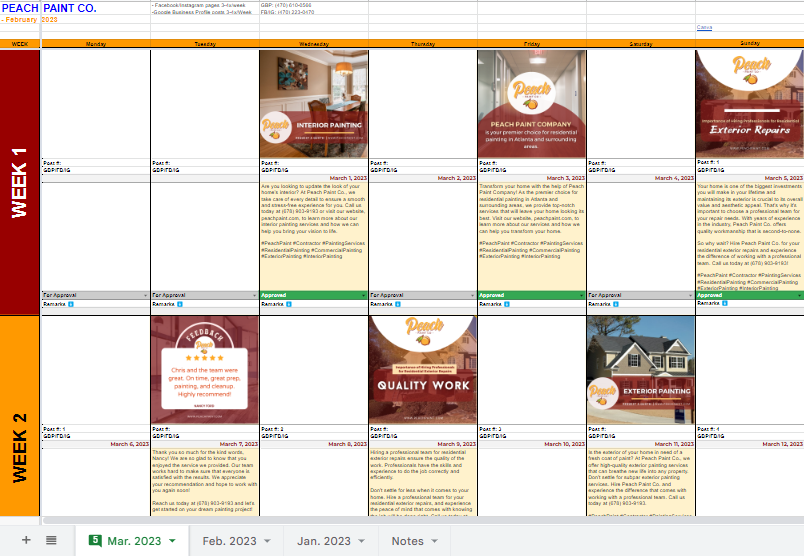Select the Feedback five-star review image
The image size is (804, 556).
pyautogui.click(x=205, y=370)
